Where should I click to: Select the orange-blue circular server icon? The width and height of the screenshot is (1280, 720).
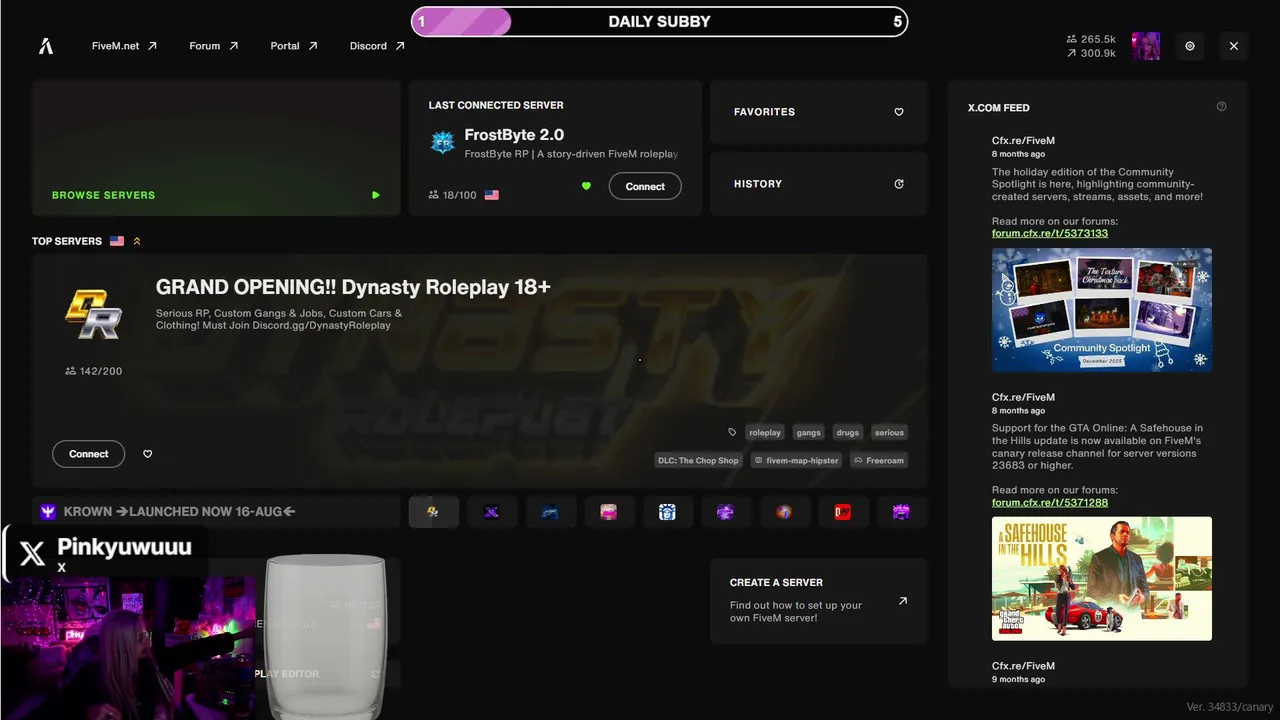pyautogui.click(x=784, y=512)
